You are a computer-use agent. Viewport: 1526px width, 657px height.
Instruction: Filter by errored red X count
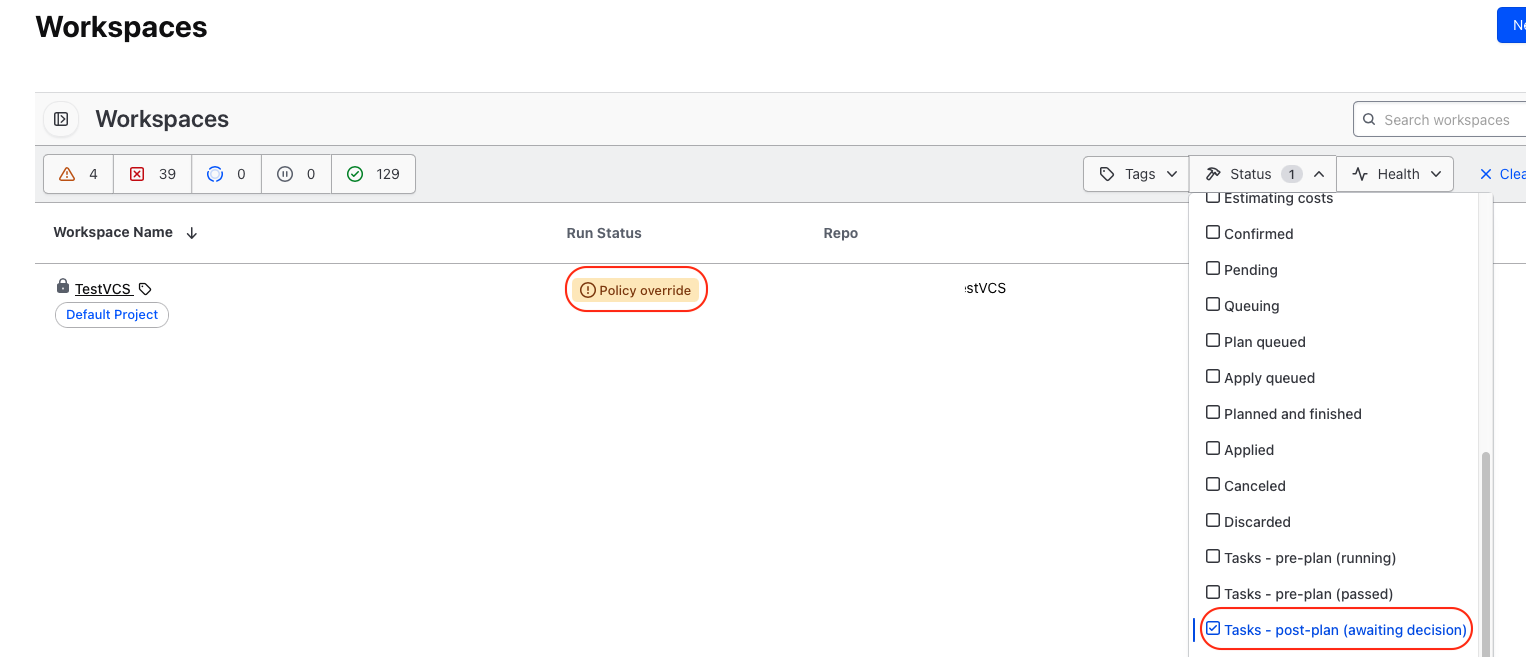pos(152,174)
